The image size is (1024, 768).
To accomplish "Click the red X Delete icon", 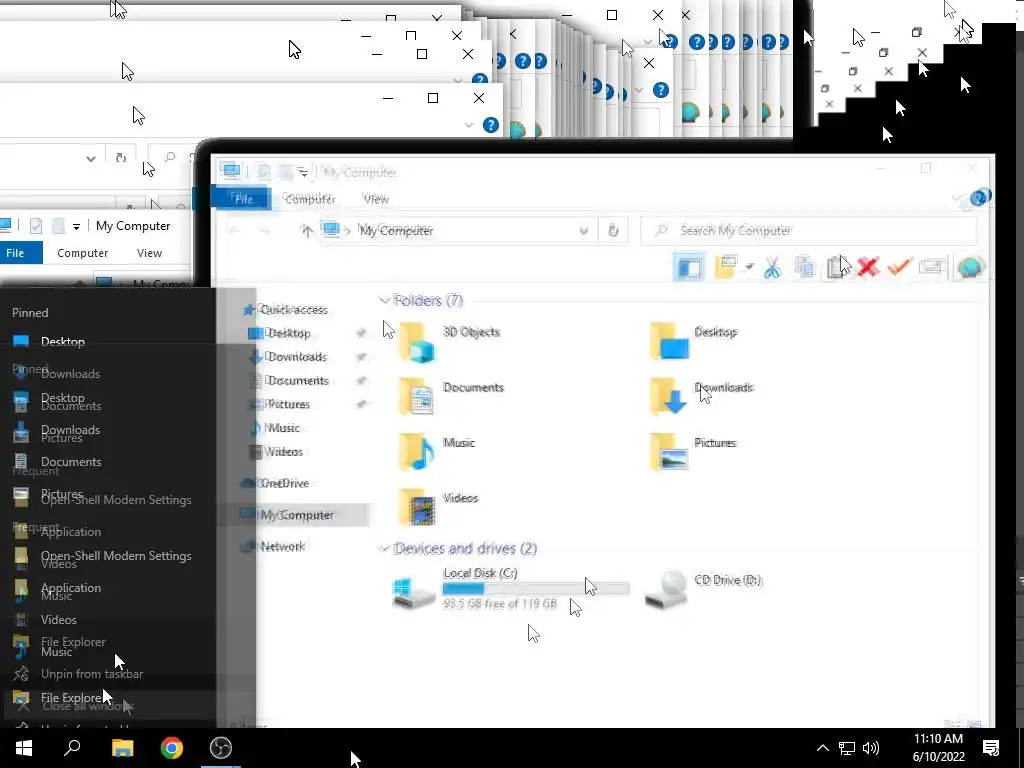I will 868,267.
